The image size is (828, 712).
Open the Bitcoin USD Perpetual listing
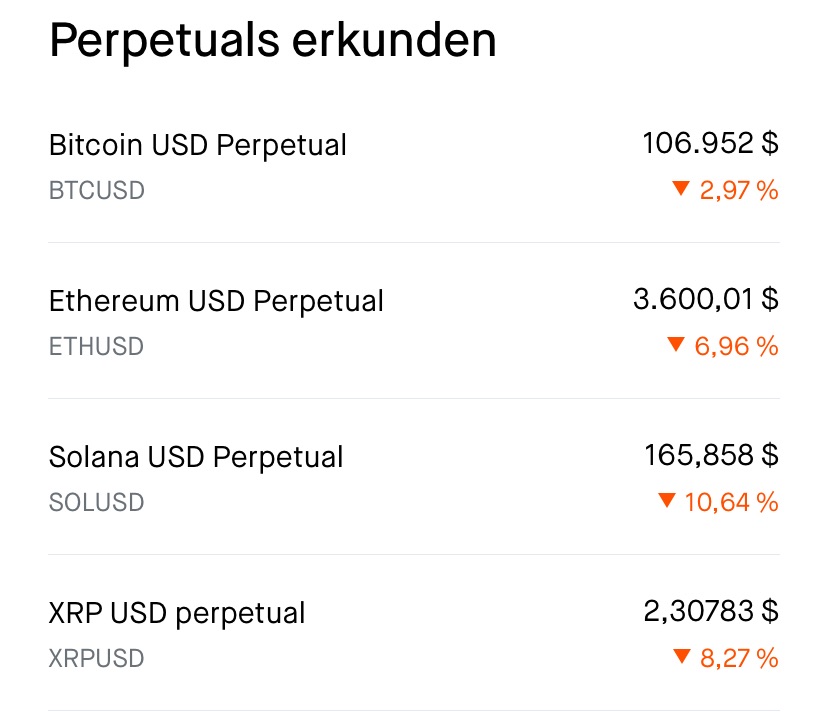point(197,145)
